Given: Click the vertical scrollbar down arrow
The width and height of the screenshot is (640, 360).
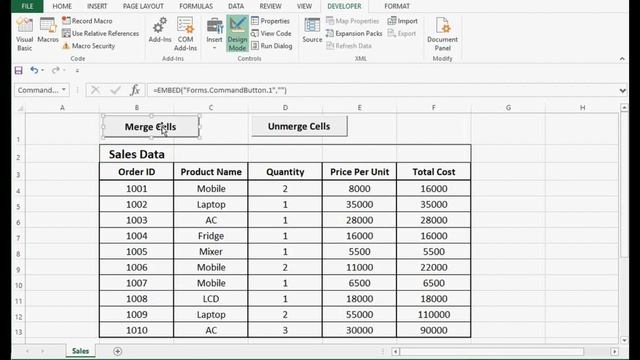Looking at the screenshot, I should (624, 340).
